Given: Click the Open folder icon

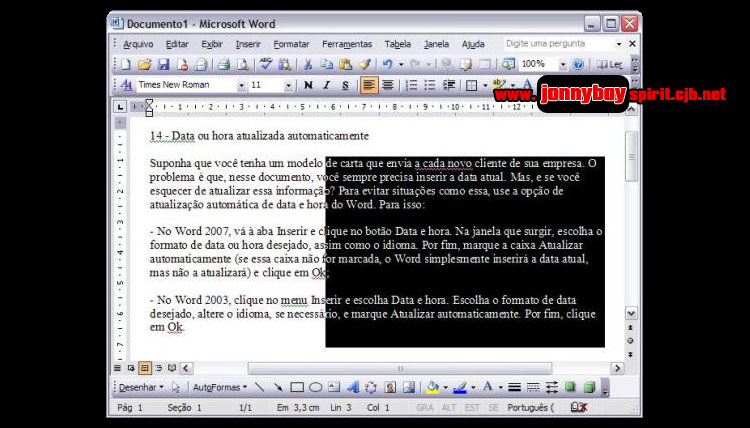Looking at the screenshot, I should pos(144,64).
